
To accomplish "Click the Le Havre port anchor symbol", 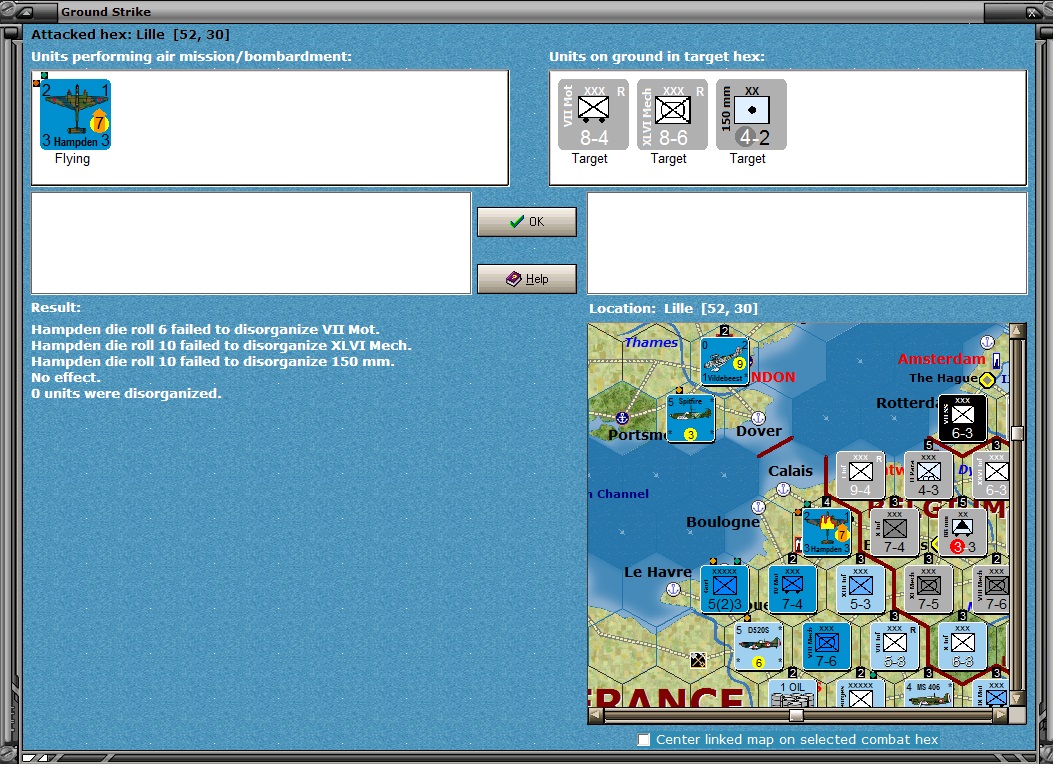I will (673, 589).
